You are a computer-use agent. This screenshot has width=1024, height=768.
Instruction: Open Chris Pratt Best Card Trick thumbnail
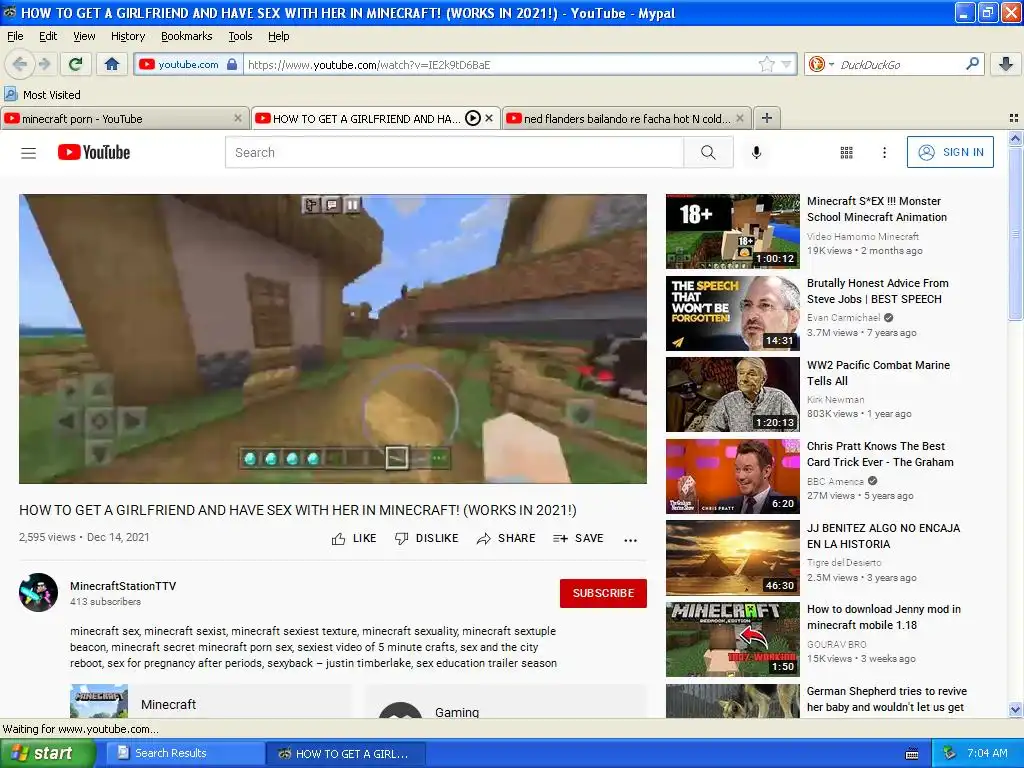tap(733, 476)
